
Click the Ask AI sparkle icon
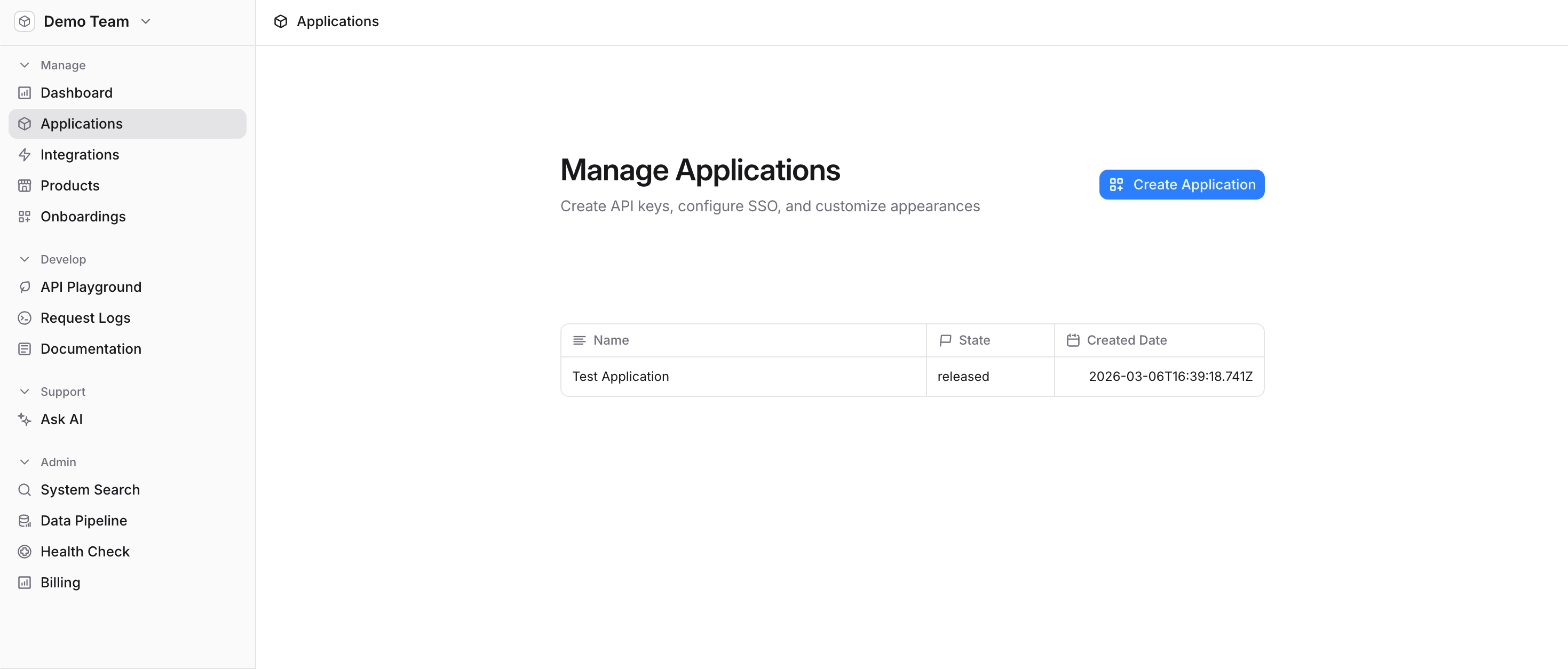click(x=25, y=419)
